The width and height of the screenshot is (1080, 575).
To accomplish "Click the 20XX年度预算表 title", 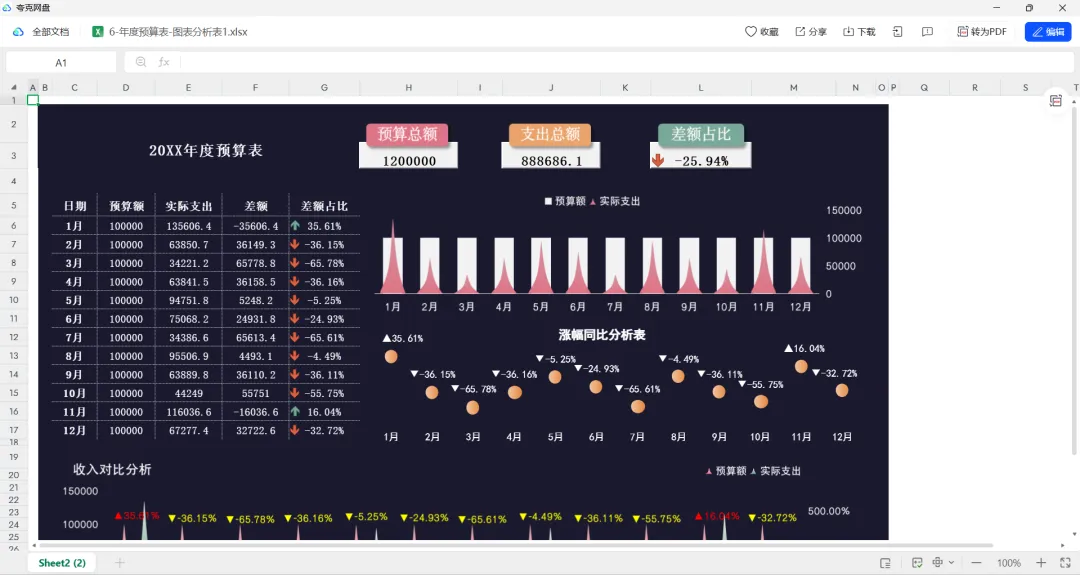I will tap(206, 150).
